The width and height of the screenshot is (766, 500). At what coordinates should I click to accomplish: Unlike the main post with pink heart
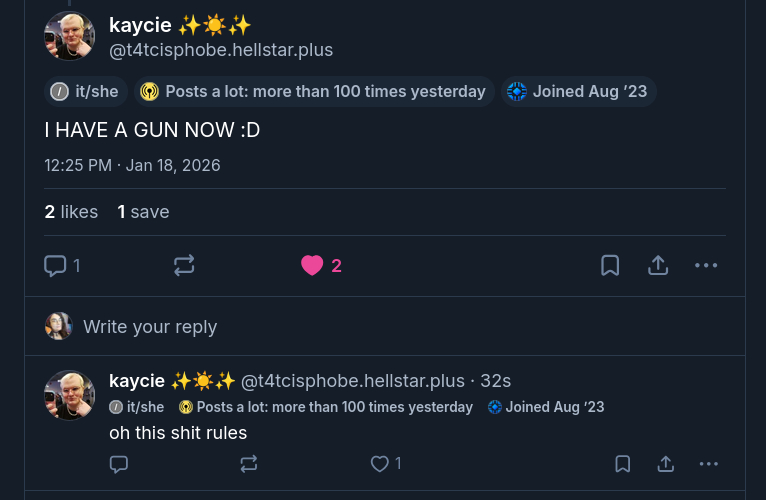coord(312,265)
